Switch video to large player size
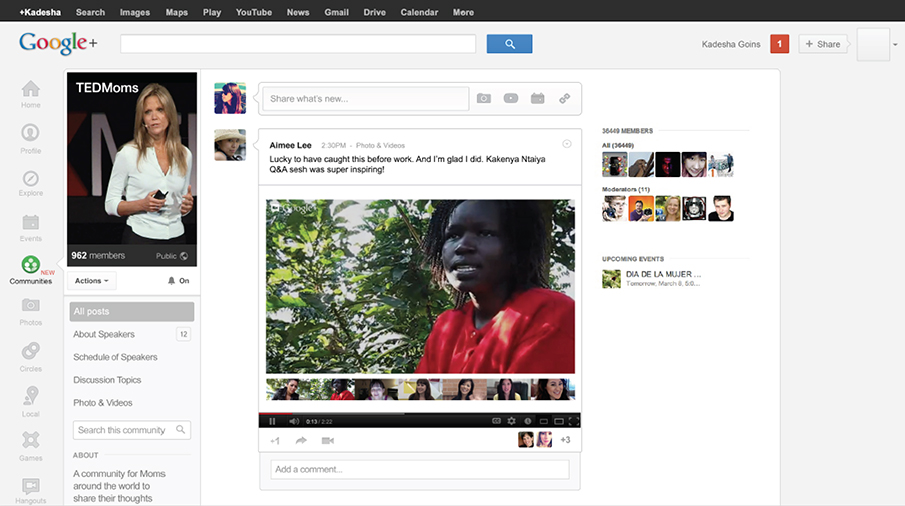905x506 pixels. click(559, 421)
